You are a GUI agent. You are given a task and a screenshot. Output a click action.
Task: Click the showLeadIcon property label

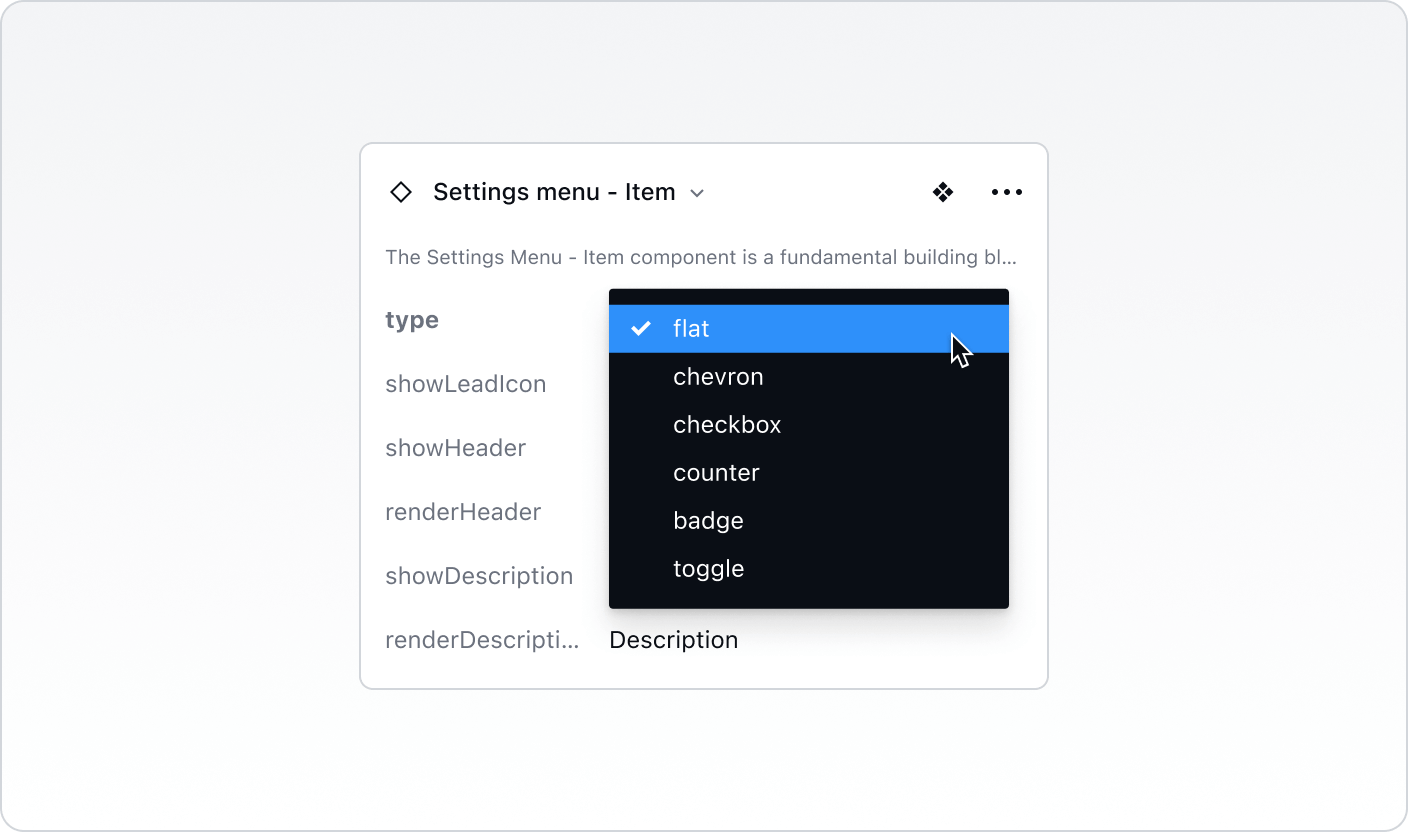pos(466,383)
